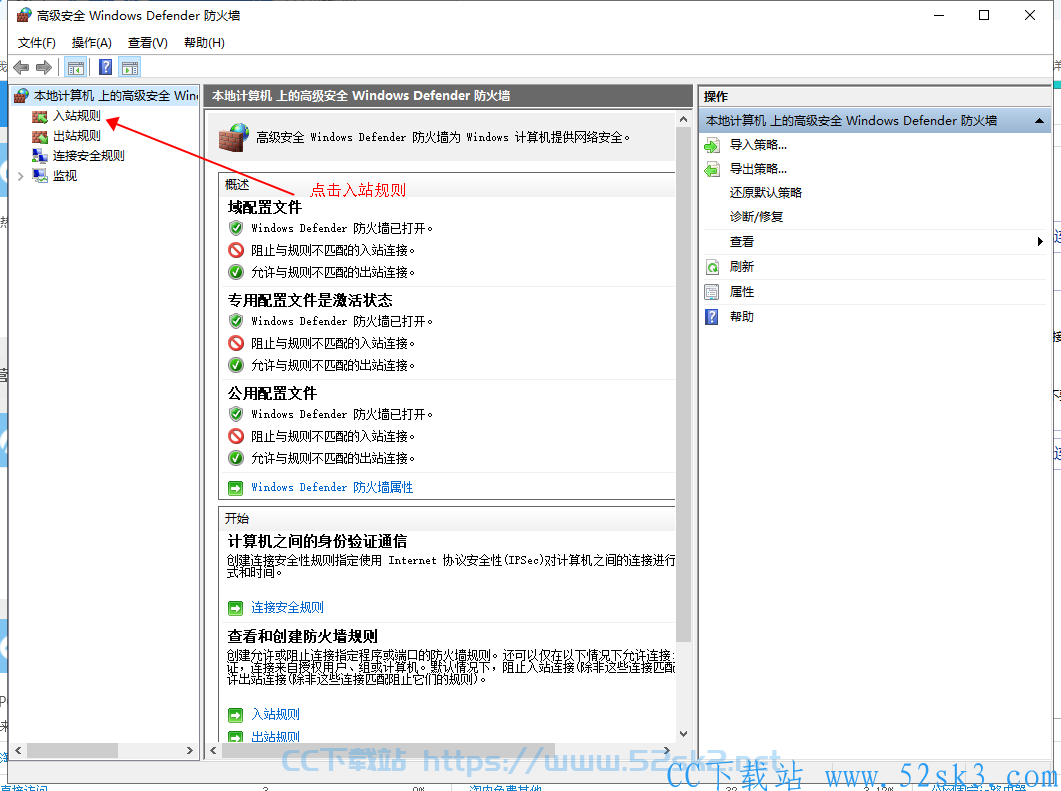Viewport: 1061px width, 791px height.
Task: Open the 帮助(H) menu
Action: coord(204,43)
